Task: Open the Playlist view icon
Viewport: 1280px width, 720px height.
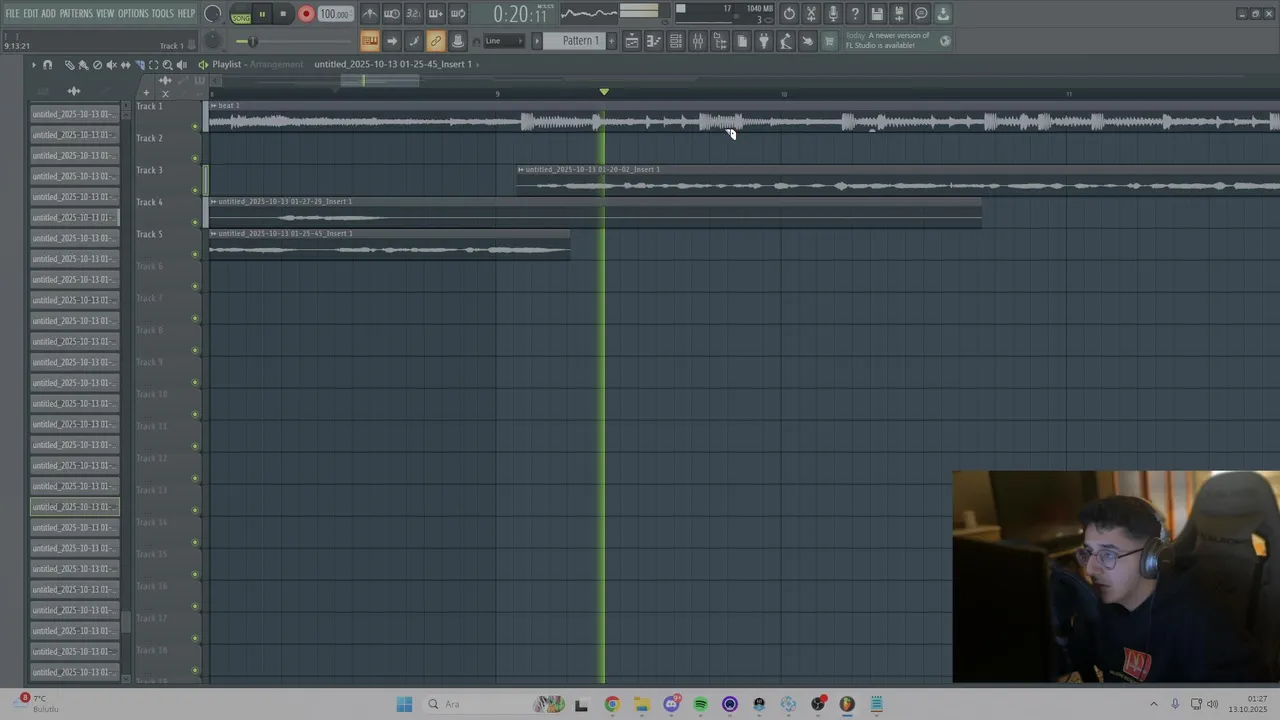Action: click(x=631, y=41)
